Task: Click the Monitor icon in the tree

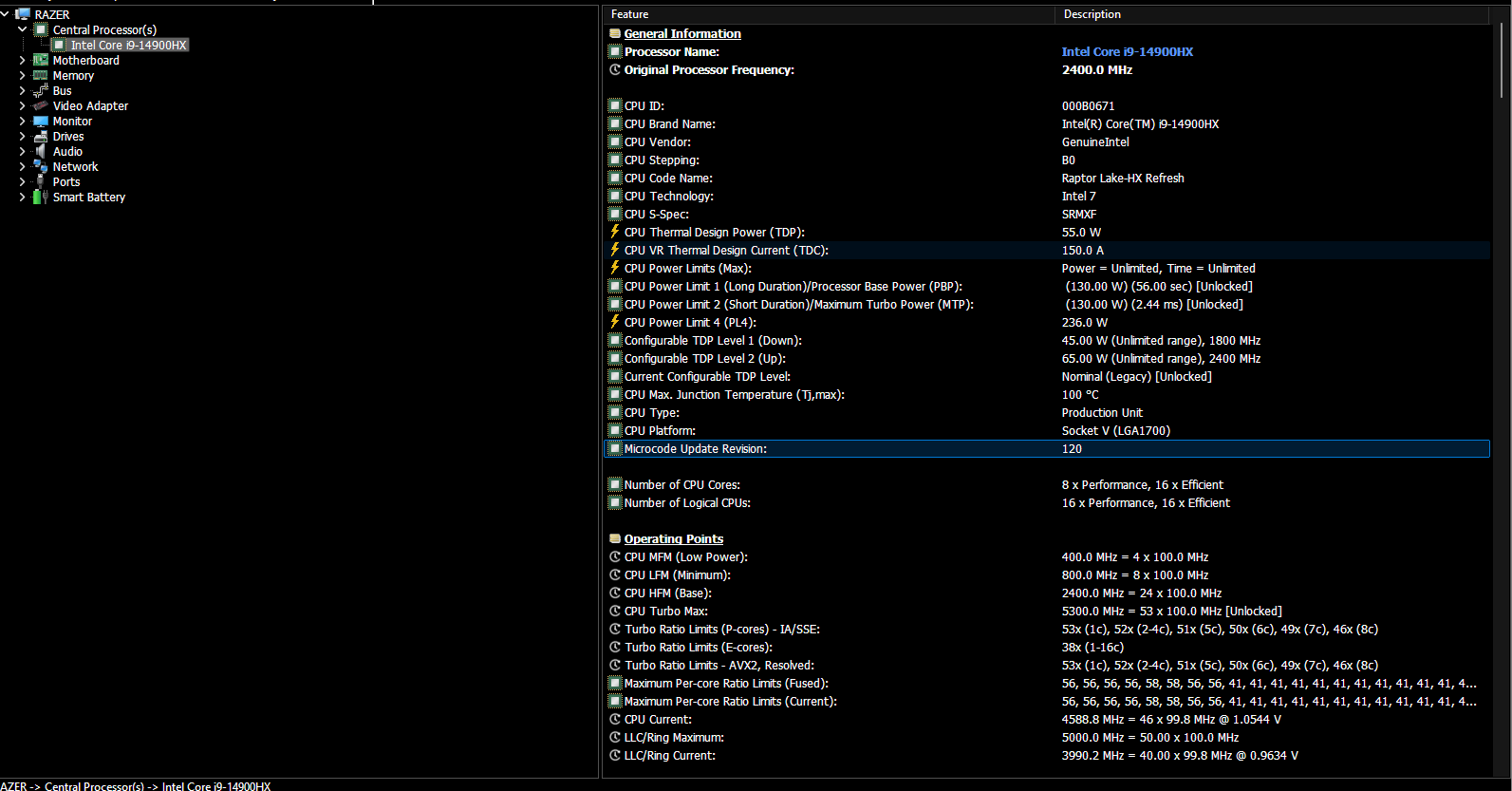Action: click(41, 121)
